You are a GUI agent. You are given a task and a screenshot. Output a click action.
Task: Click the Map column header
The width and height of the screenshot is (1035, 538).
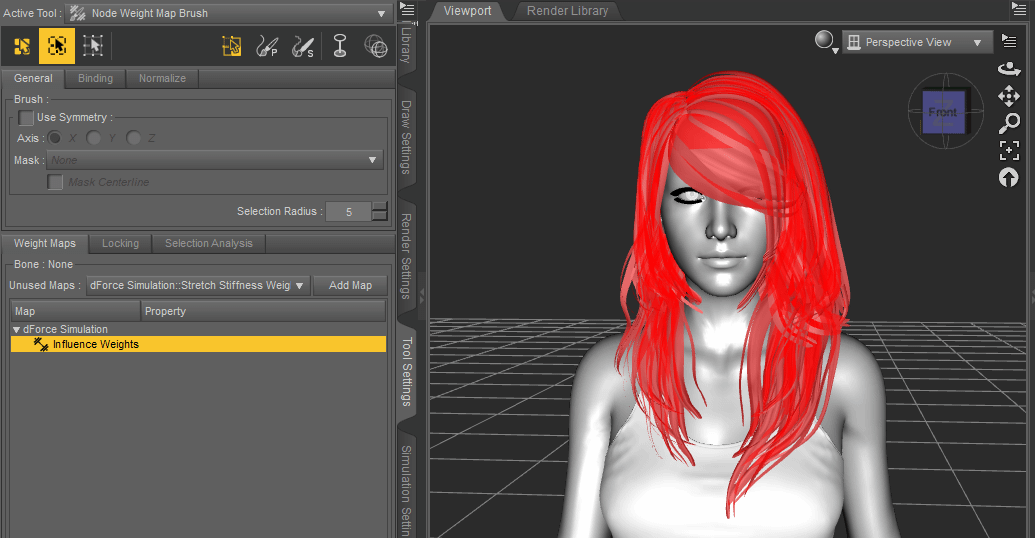pos(75,311)
